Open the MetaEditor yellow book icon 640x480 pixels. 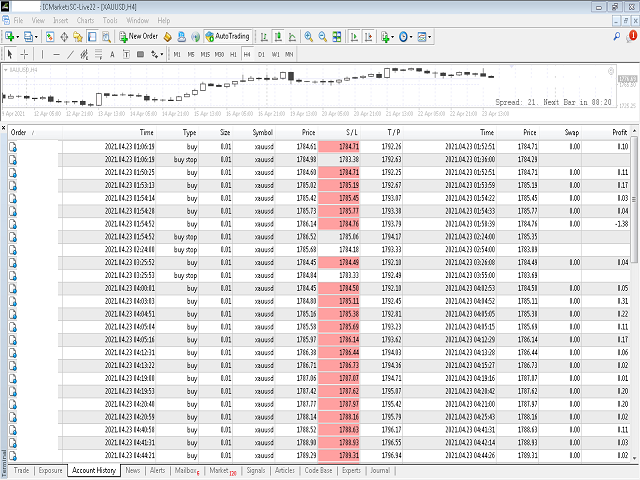pos(167,37)
